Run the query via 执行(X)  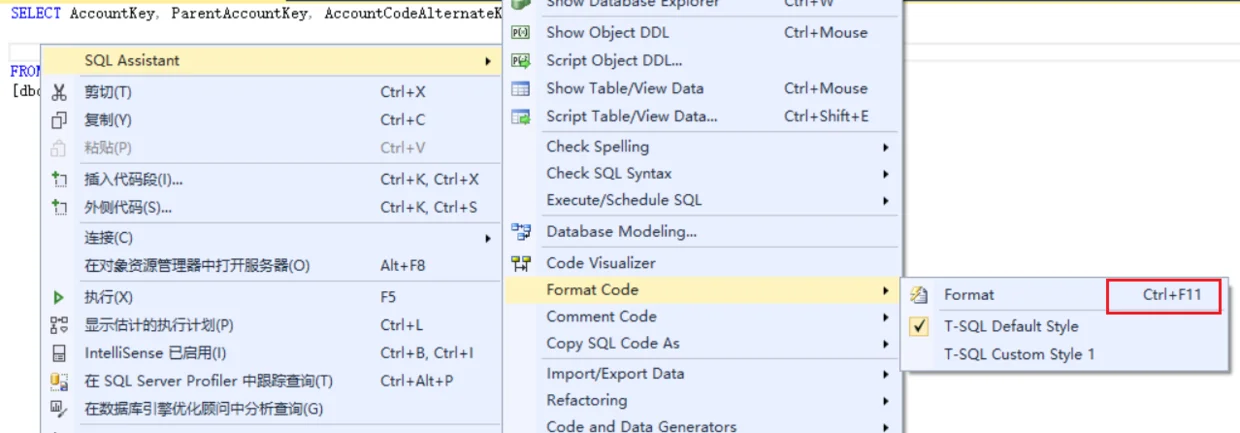click(271, 297)
